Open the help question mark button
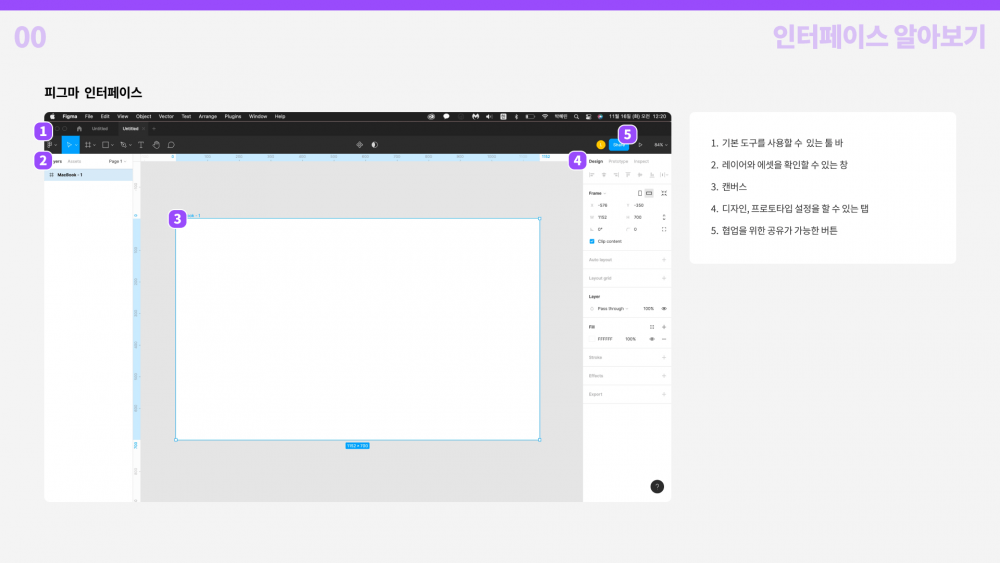 657,486
